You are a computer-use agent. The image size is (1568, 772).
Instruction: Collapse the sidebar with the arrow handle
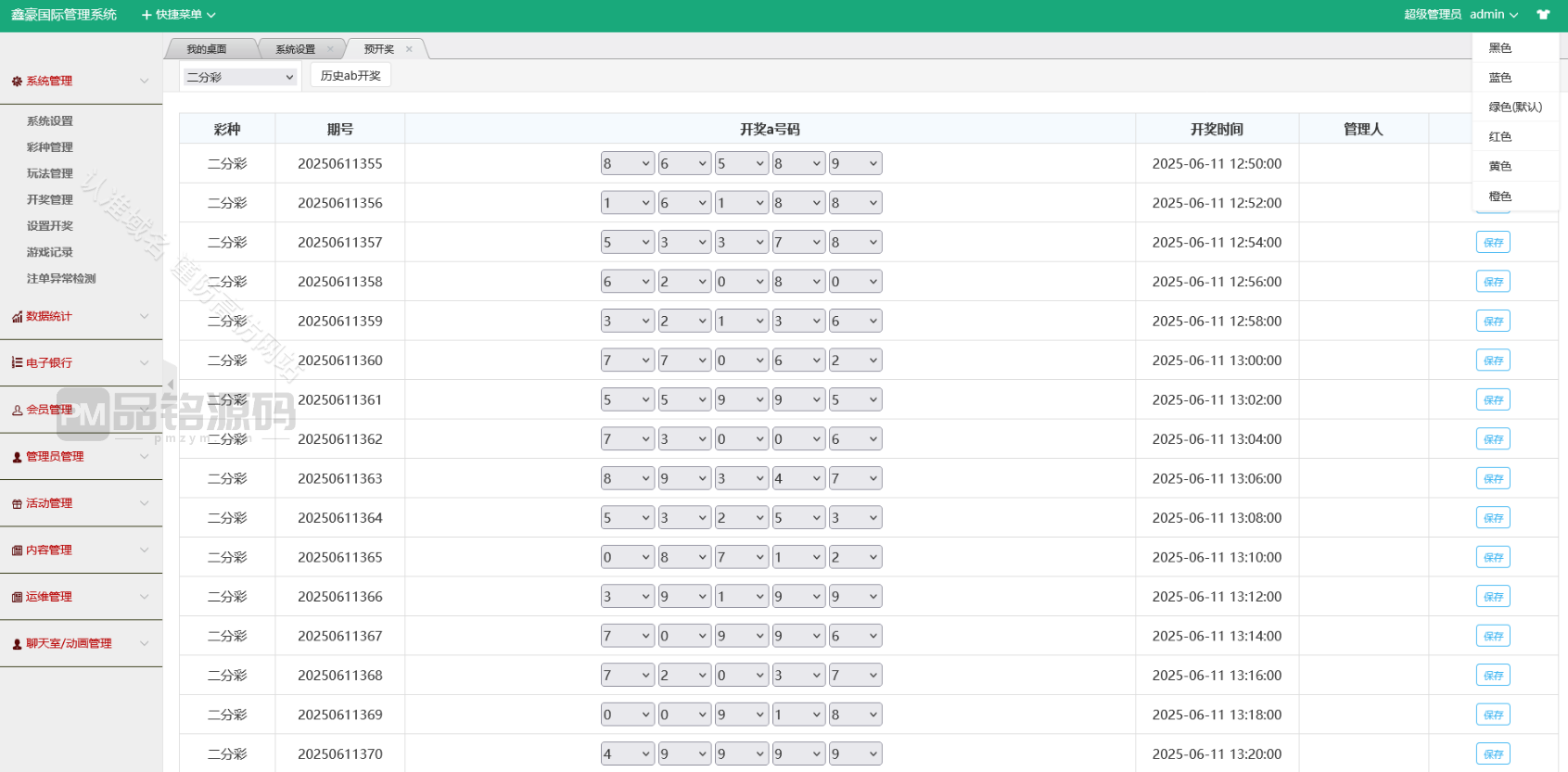(x=170, y=385)
